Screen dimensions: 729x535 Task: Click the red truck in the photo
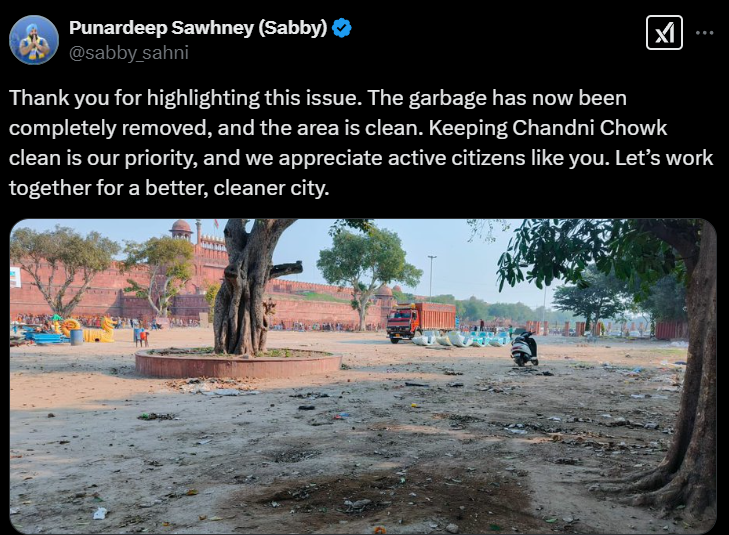(421, 321)
